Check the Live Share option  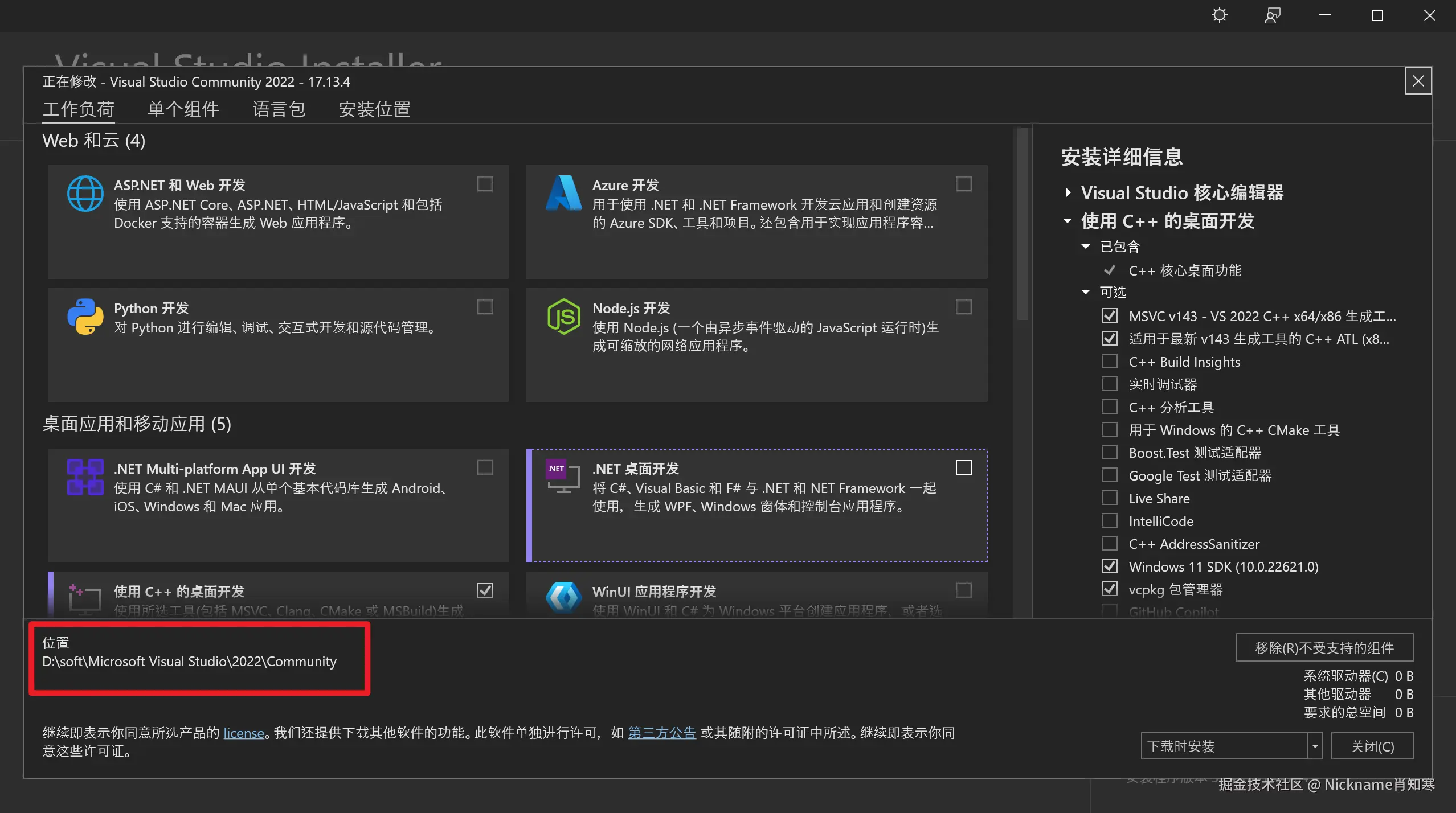coord(1110,498)
